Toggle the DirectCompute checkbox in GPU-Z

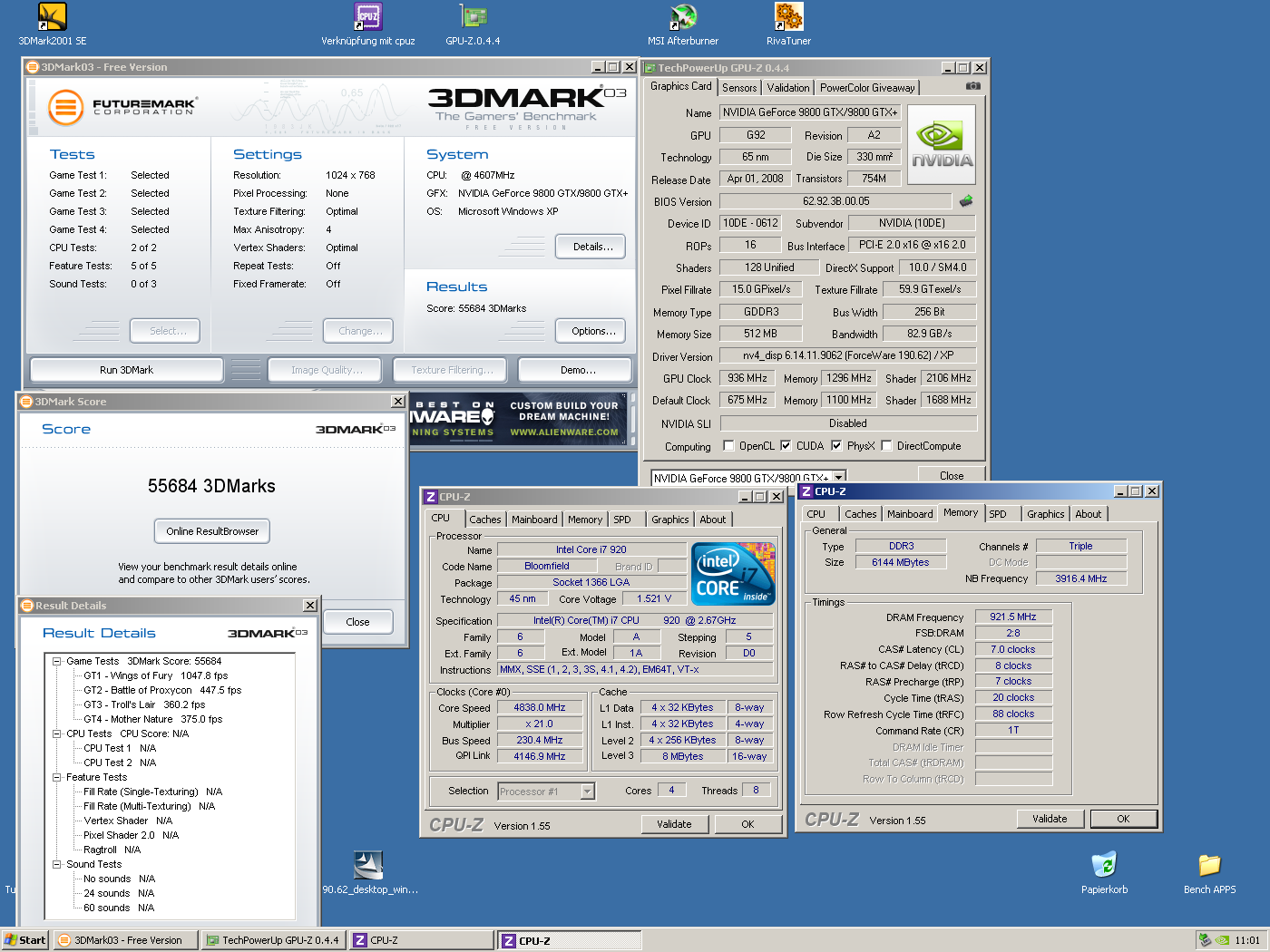point(886,445)
